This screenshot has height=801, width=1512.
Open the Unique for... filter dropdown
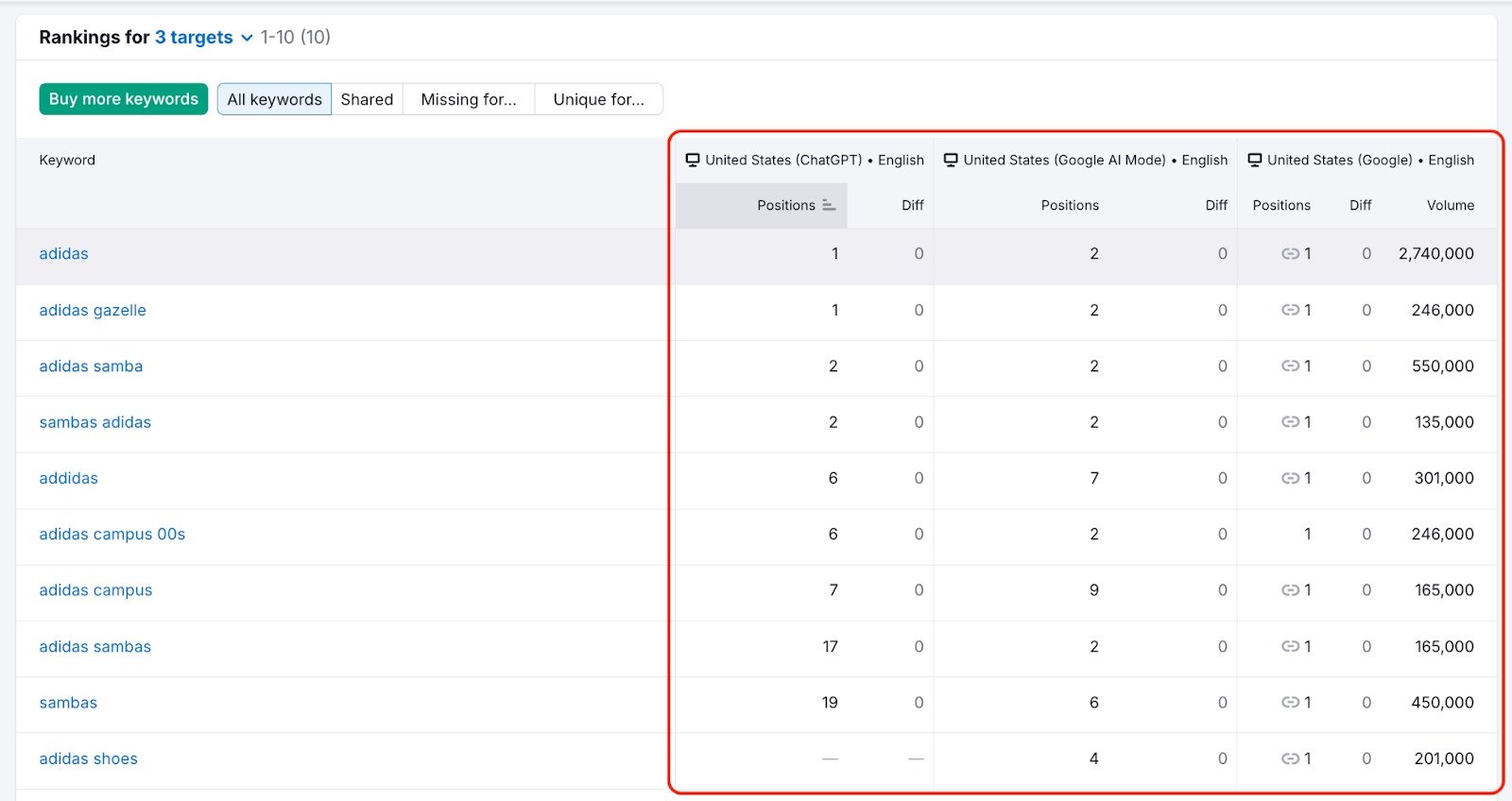pyautogui.click(x=598, y=99)
